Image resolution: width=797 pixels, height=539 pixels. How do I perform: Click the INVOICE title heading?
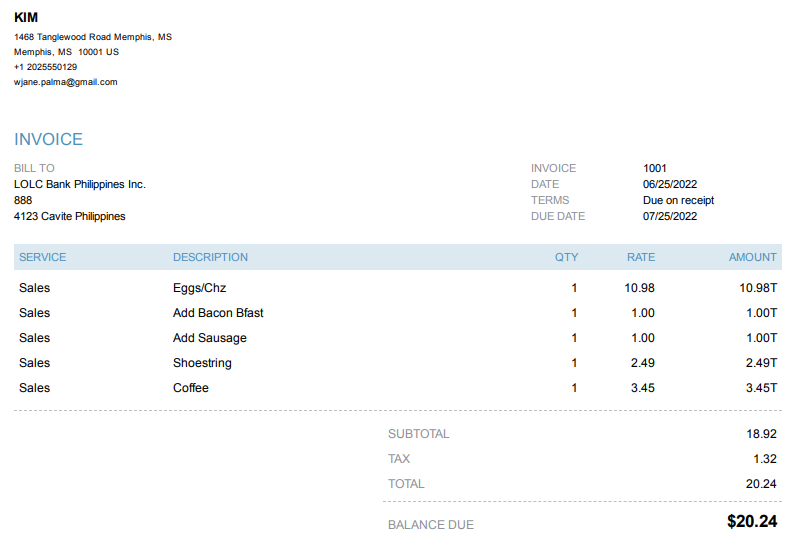[x=48, y=140]
